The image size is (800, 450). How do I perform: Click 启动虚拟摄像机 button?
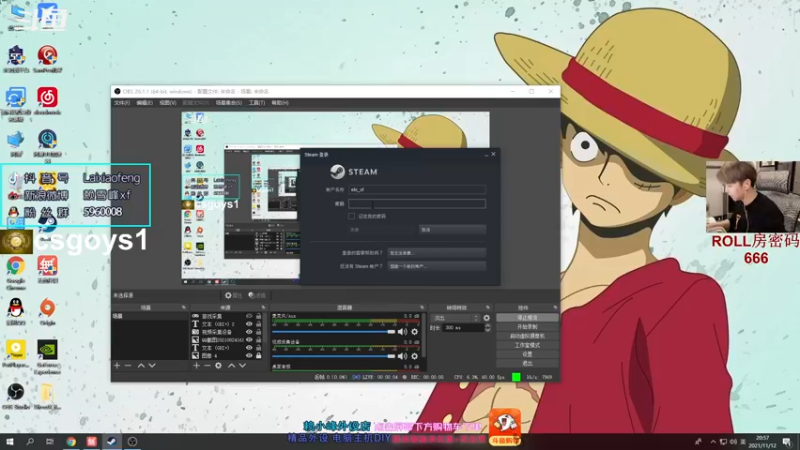pyautogui.click(x=527, y=336)
